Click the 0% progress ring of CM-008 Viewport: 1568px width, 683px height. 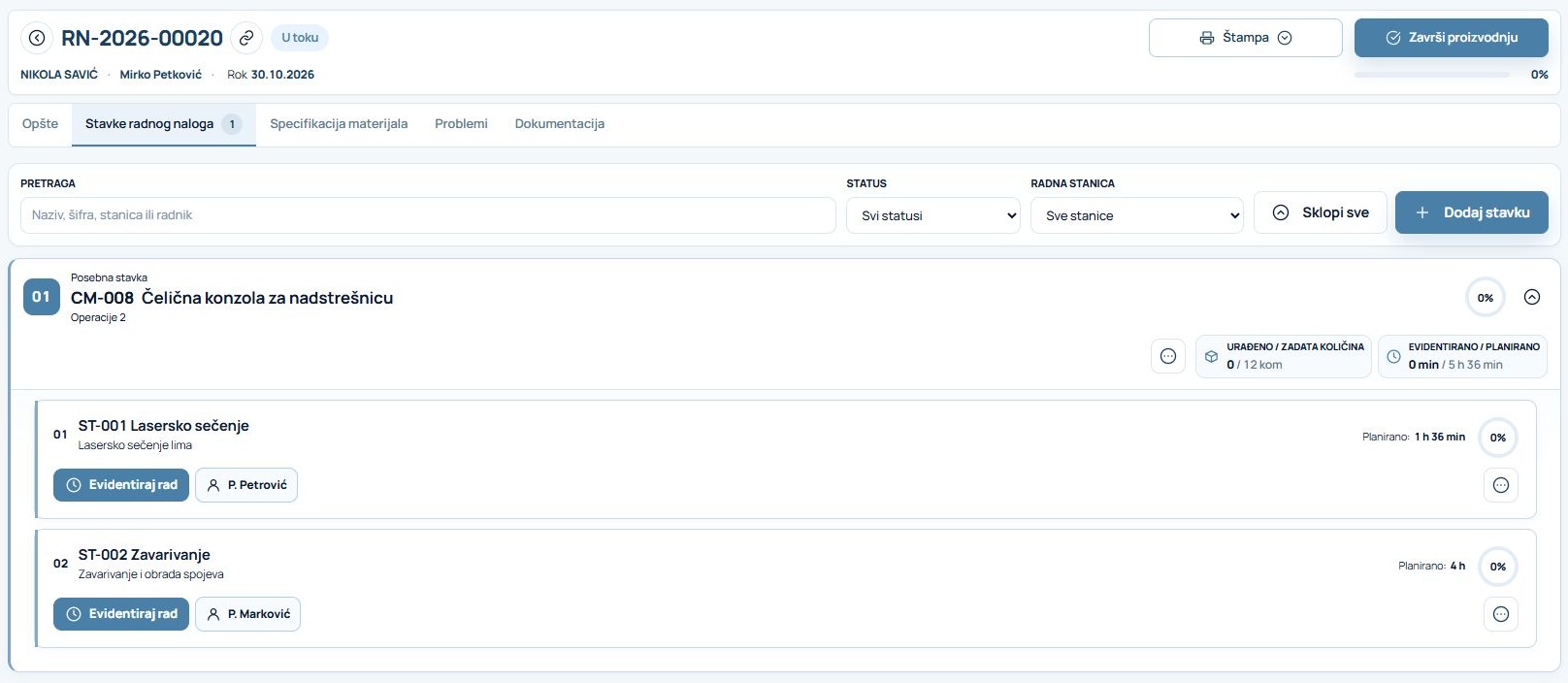(x=1486, y=298)
